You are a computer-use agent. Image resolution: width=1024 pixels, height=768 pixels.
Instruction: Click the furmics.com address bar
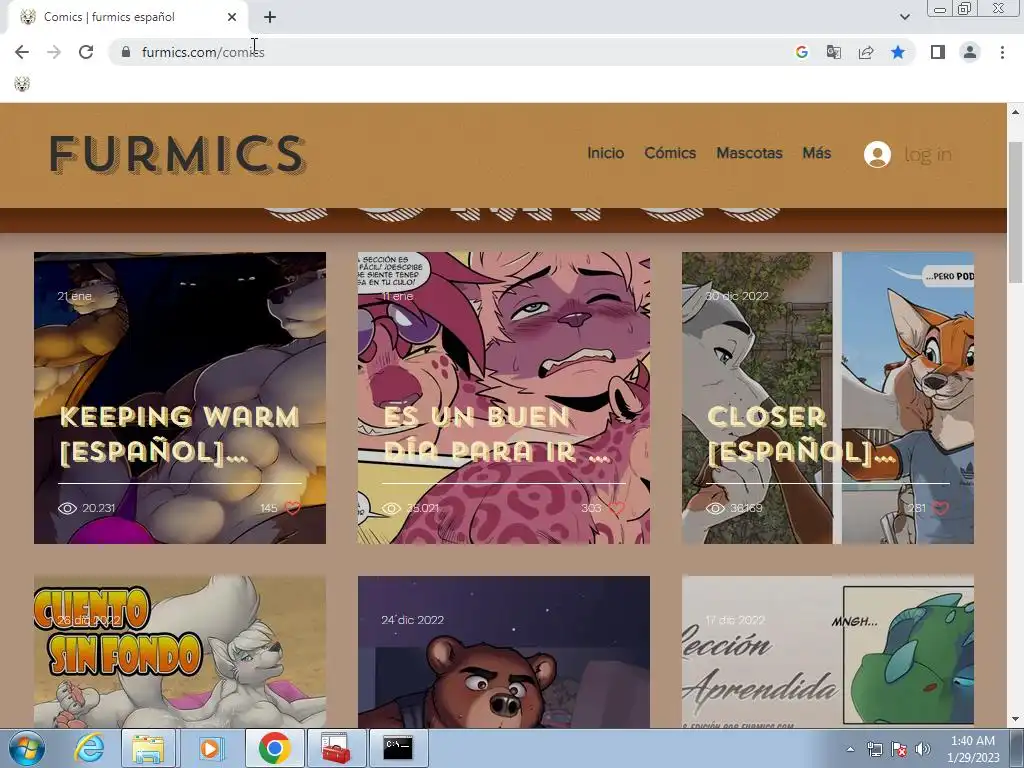451,52
